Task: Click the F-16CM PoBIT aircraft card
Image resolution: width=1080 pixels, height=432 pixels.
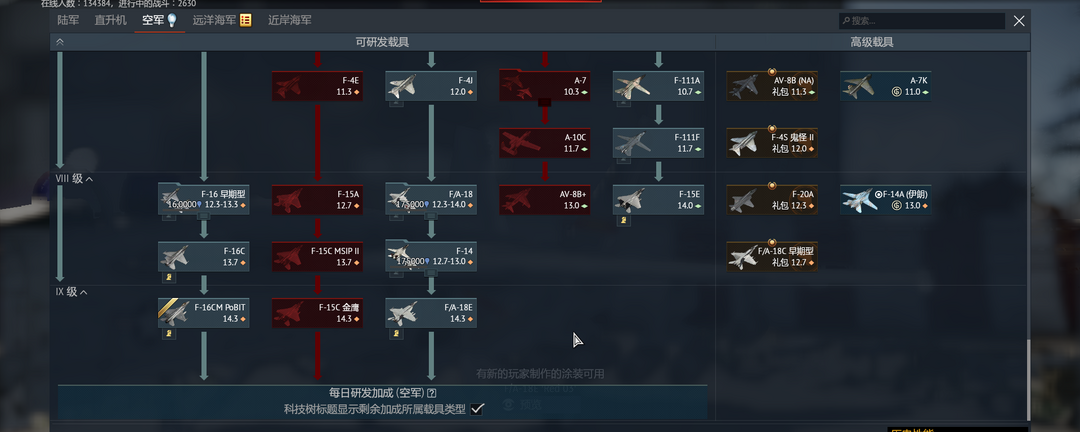Action: click(x=203, y=313)
